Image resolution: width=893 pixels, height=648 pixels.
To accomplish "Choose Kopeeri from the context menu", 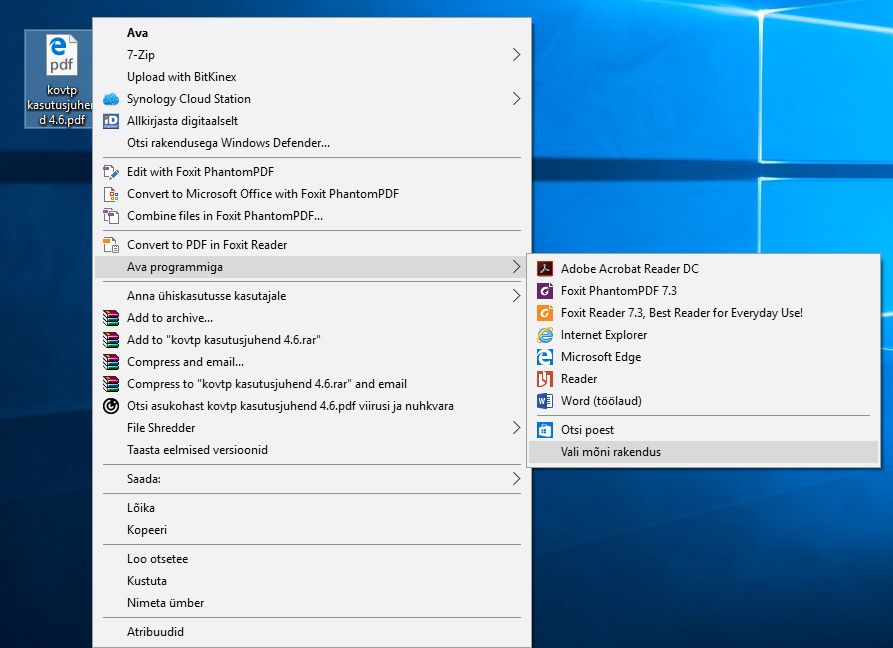I will (x=312, y=530).
